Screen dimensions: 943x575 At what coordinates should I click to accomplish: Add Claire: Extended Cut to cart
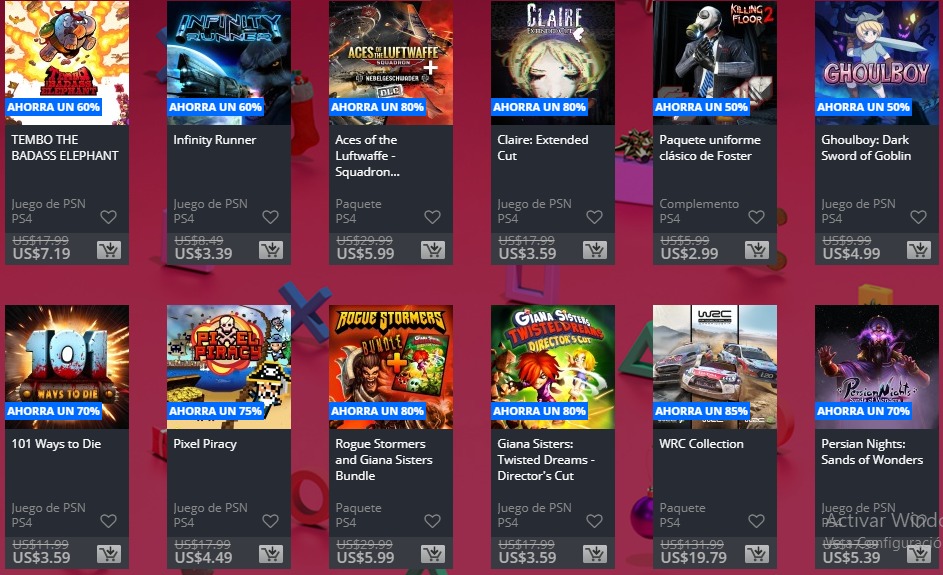click(595, 250)
